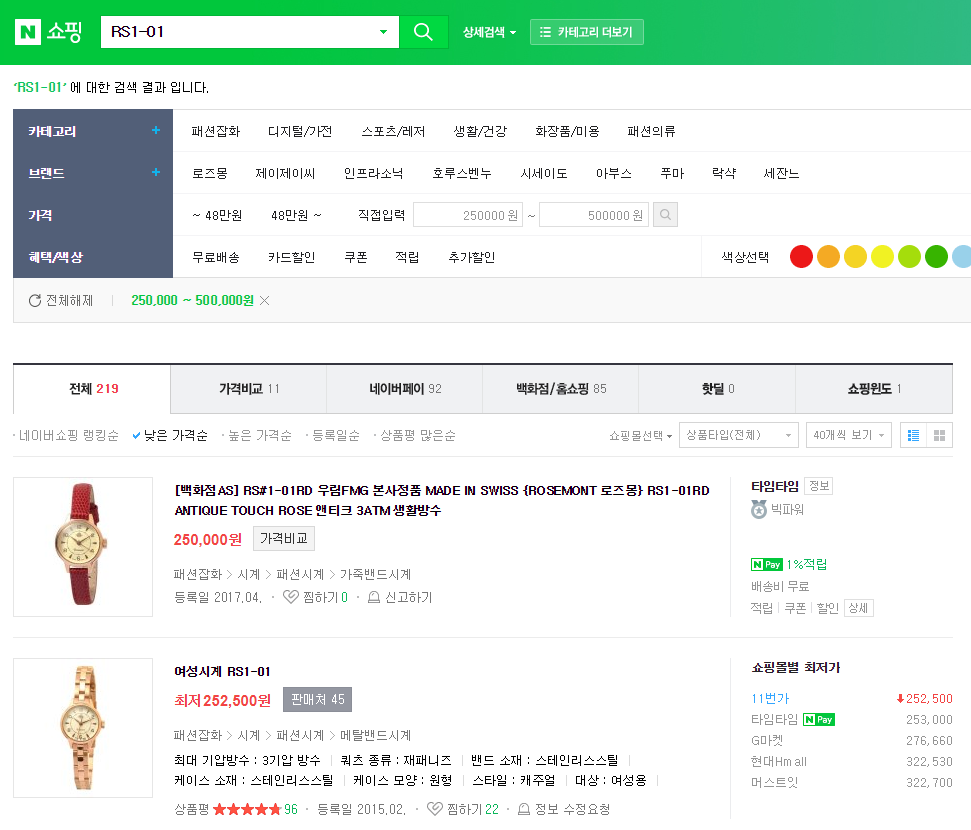Select the 패션잡화 category
The width and height of the screenshot is (971, 830).
216,131
